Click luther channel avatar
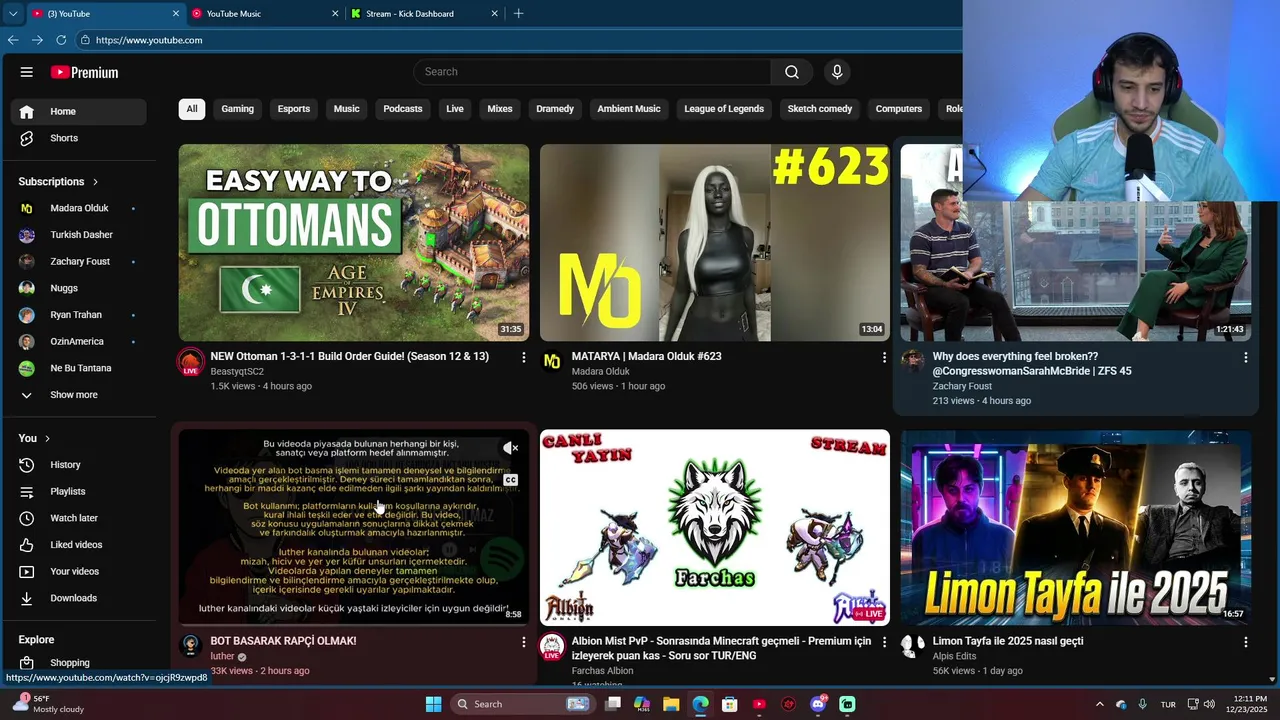This screenshot has width=1280, height=720. click(190, 645)
